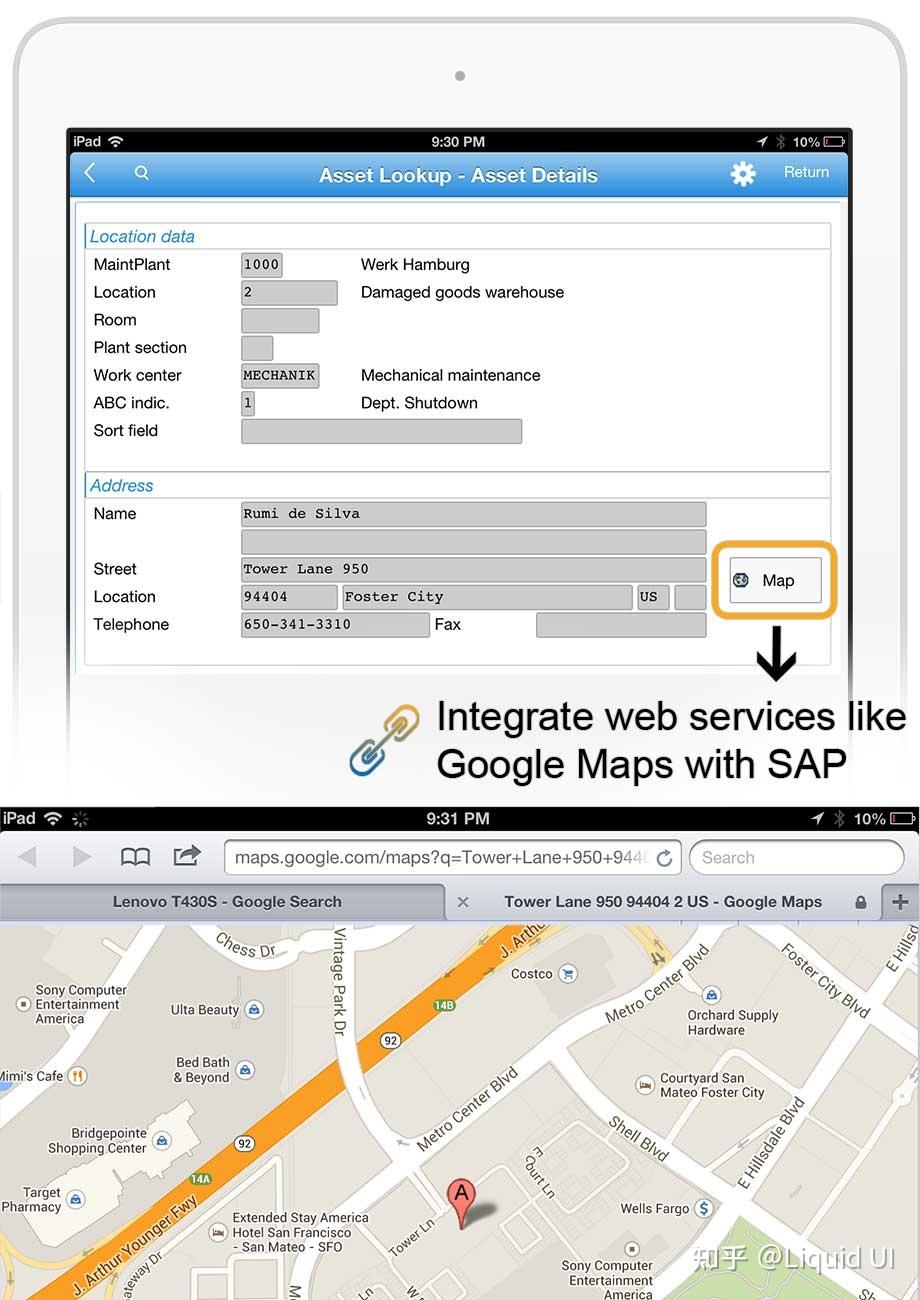The image size is (920, 1300).
Task: Go back using Safari's back arrow
Action: (x=27, y=857)
